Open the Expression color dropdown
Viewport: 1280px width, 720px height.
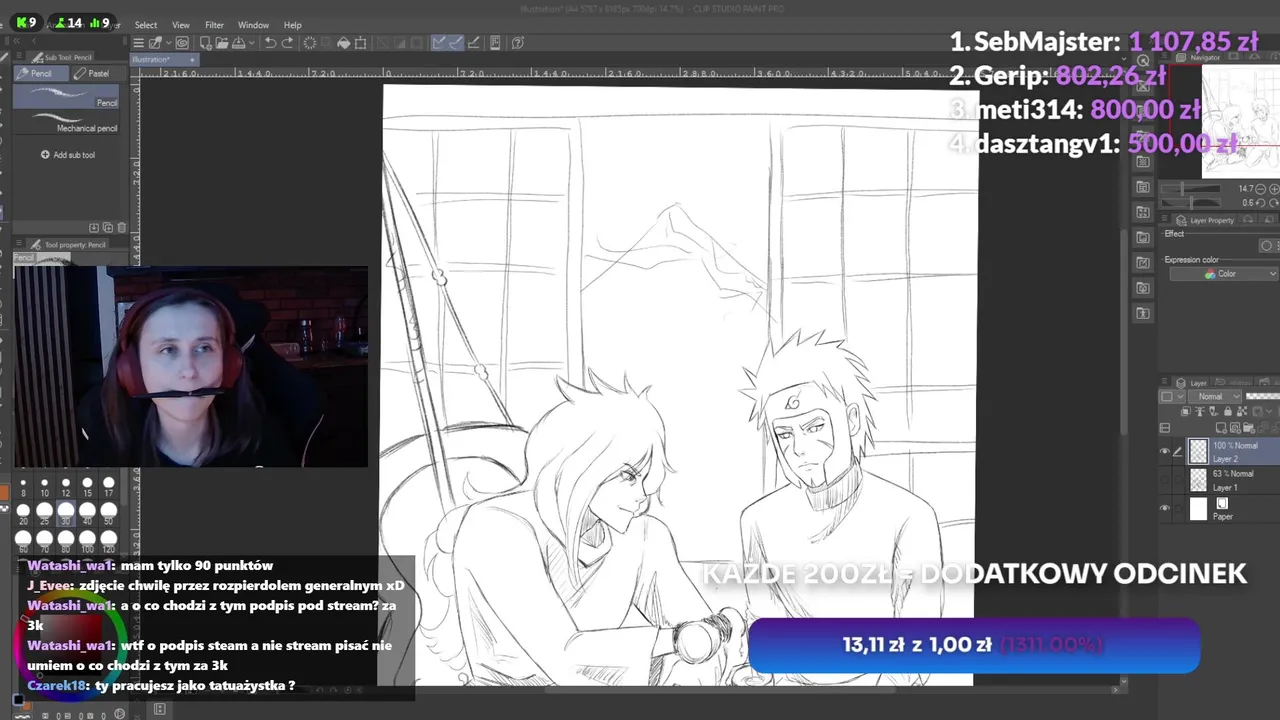click(x=1225, y=273)
